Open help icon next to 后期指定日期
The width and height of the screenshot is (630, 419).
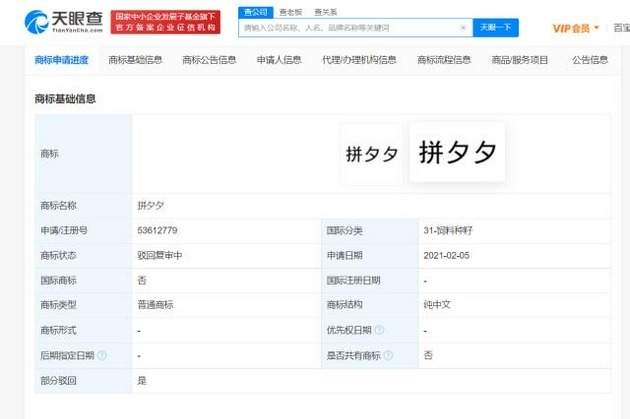(102, 355)
